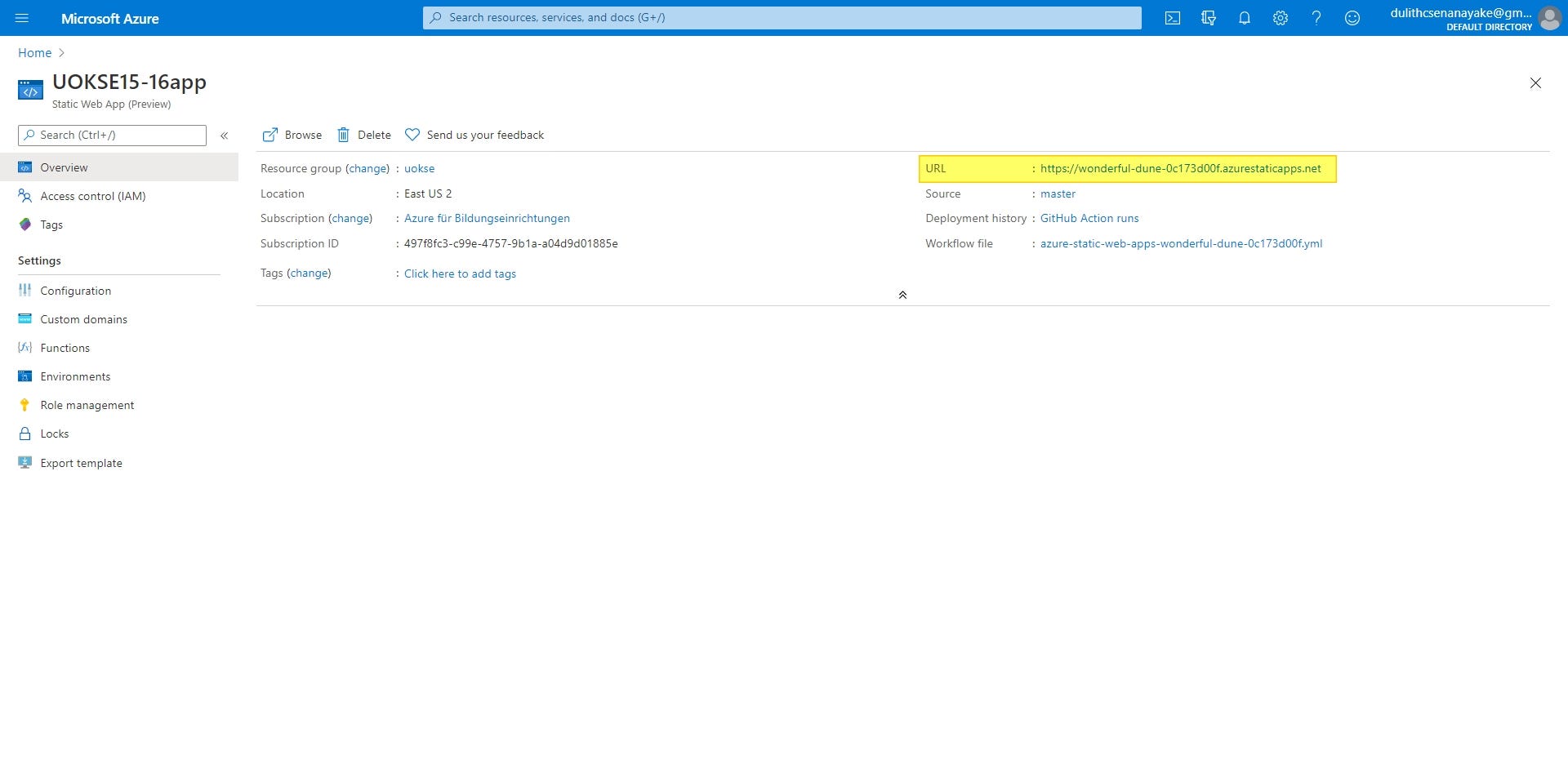
Task: Open the master source link
Action: (1058, 193)
